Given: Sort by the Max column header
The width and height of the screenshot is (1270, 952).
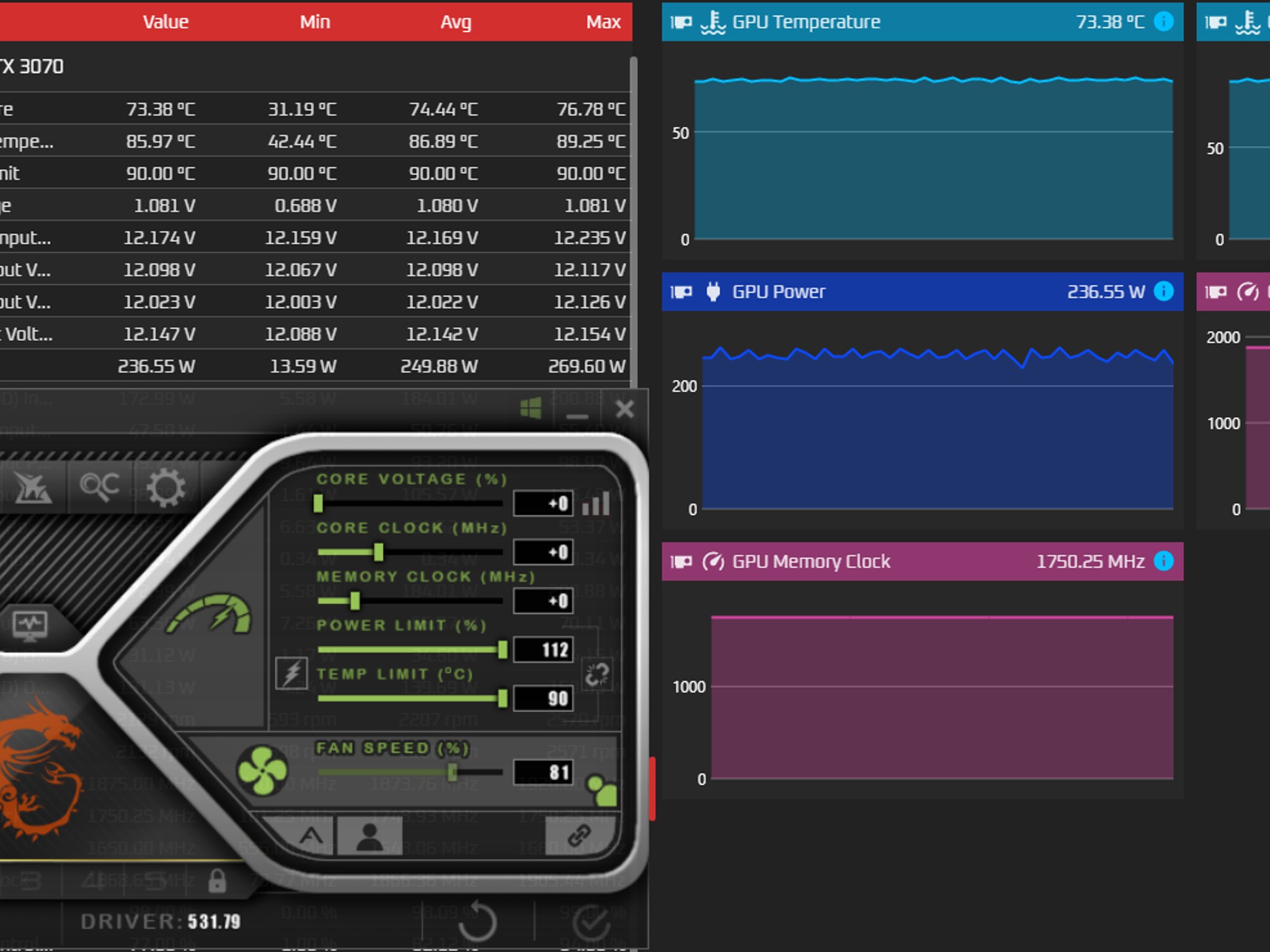Looking at the screenshot, I should point(603,22).
